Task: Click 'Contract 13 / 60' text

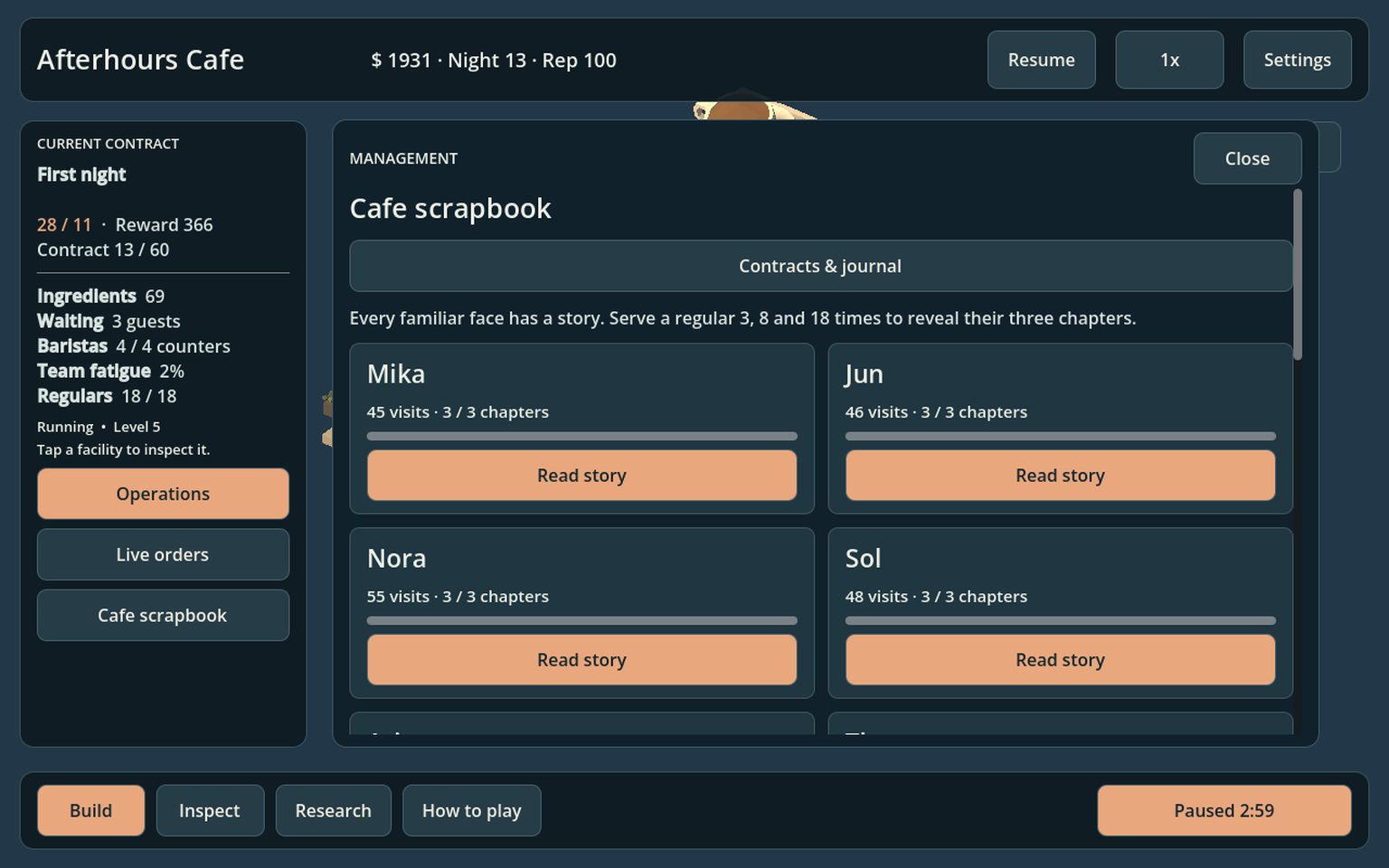Action: coord(103,250)
